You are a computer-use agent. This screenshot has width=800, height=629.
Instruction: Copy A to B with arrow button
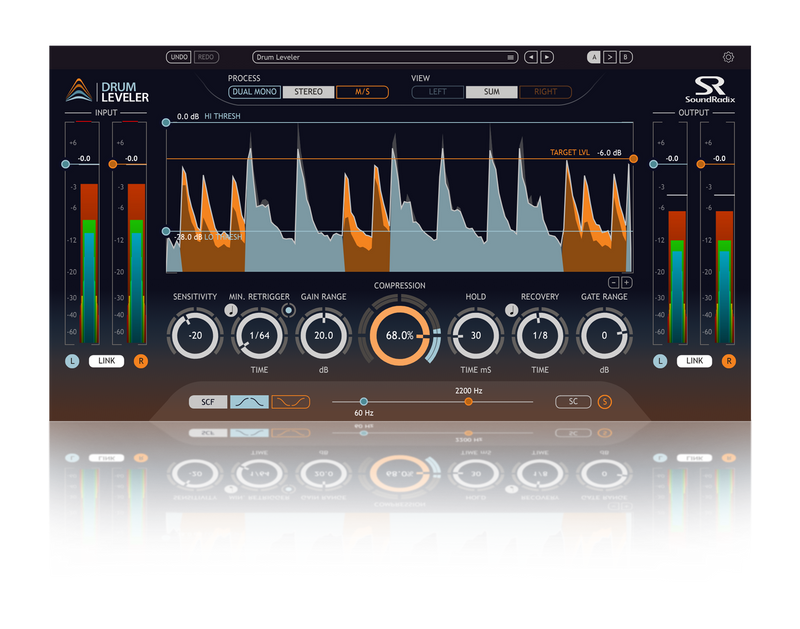point(610,57)
